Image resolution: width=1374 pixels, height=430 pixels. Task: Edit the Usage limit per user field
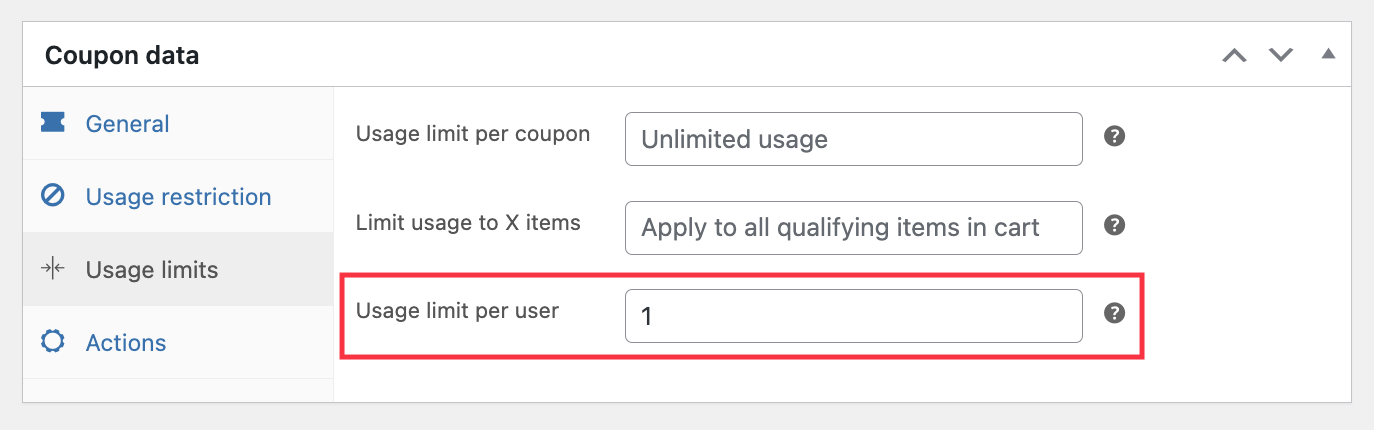[853, 316]
